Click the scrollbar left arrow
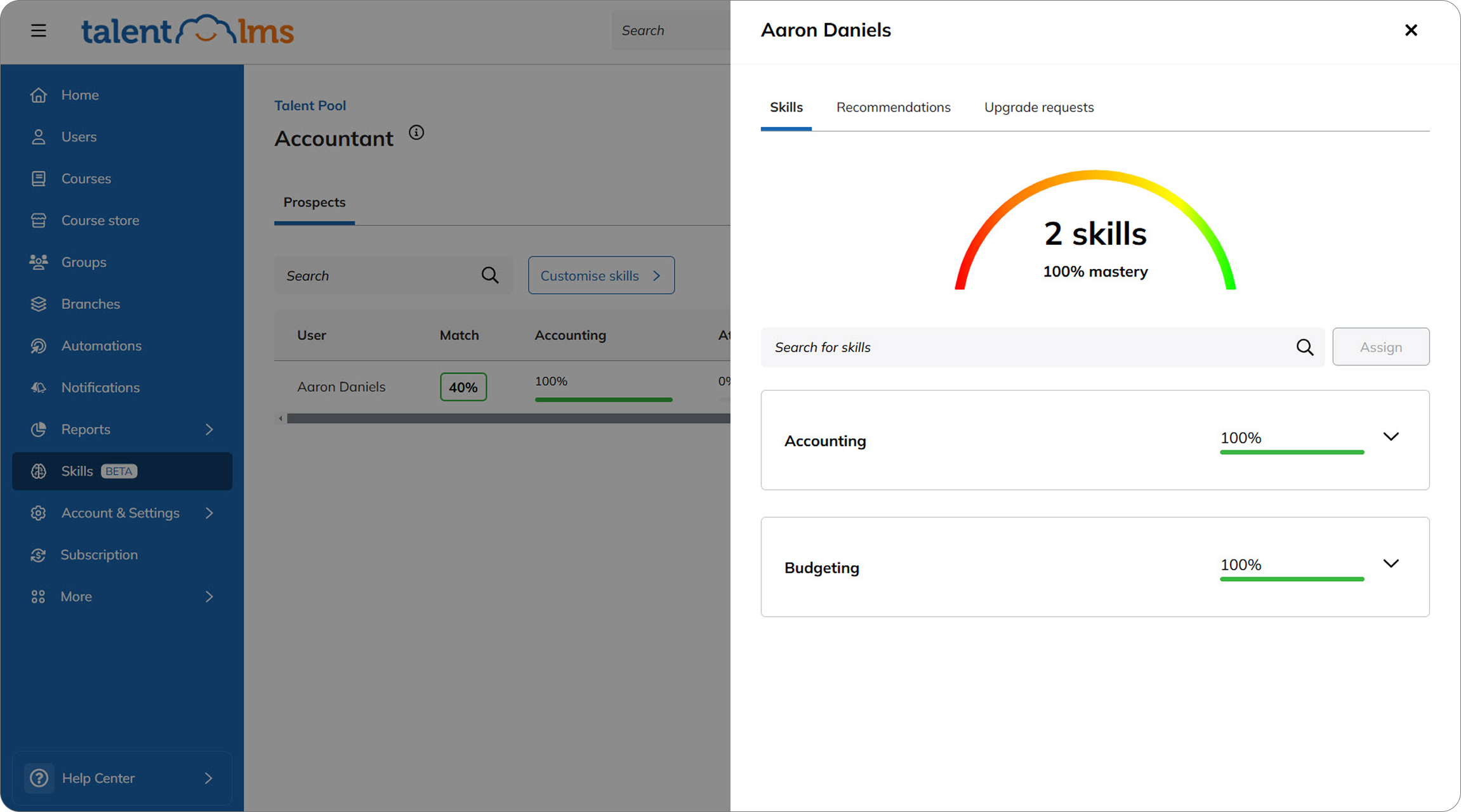Screen dimensions: 1461x812 click(281, 419)
